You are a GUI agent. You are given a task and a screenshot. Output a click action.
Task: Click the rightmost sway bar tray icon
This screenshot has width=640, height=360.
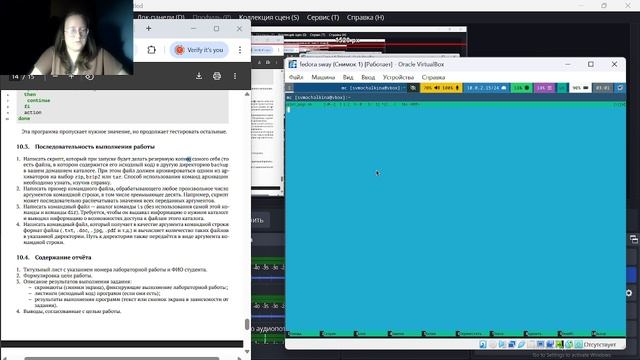tap(620, 88)
